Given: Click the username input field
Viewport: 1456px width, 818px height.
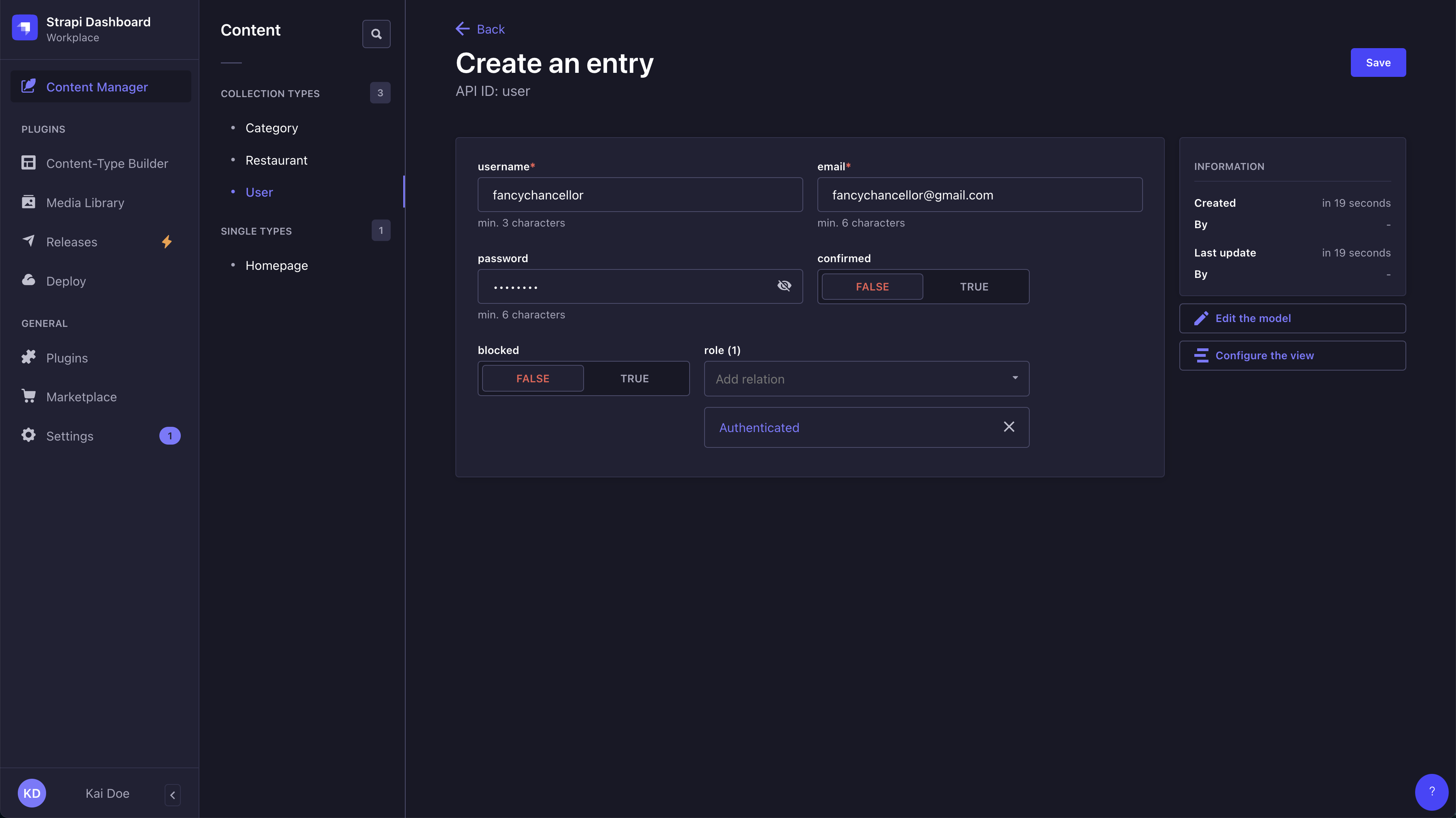Looking at the screenshot, I should pyautogui.click(x=640, y=195).
